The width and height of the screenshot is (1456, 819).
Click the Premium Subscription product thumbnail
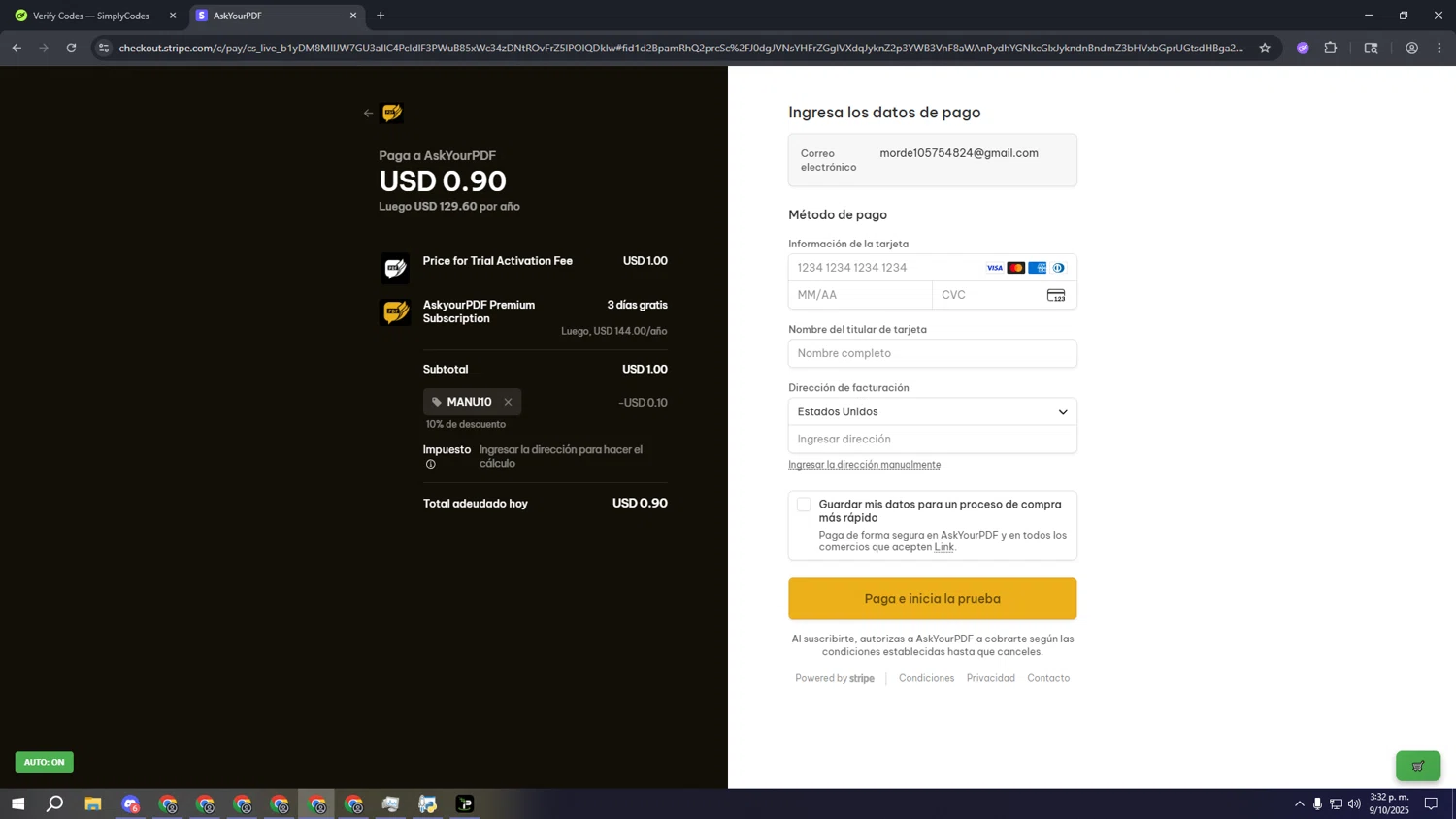pos(395,311)
